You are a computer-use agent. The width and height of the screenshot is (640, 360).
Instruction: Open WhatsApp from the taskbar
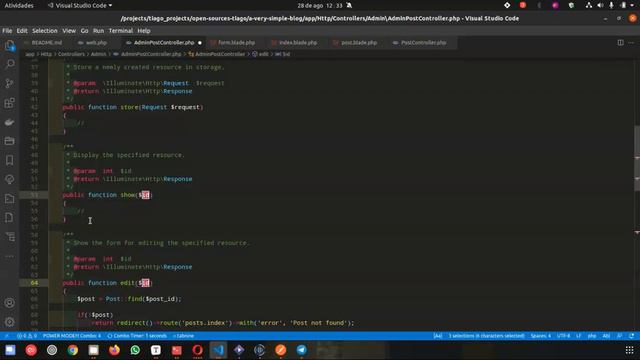pos(135,350)
